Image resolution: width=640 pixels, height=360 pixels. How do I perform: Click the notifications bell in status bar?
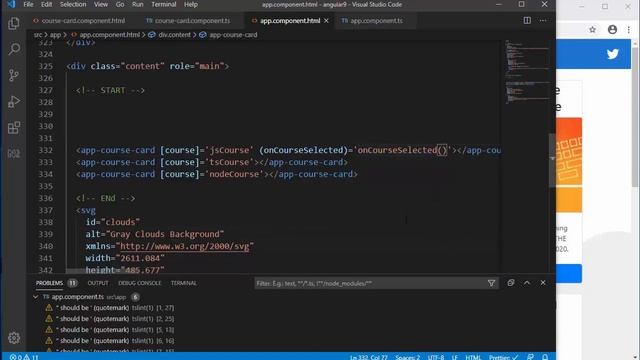pyautogui.click(x=545, y=357)
